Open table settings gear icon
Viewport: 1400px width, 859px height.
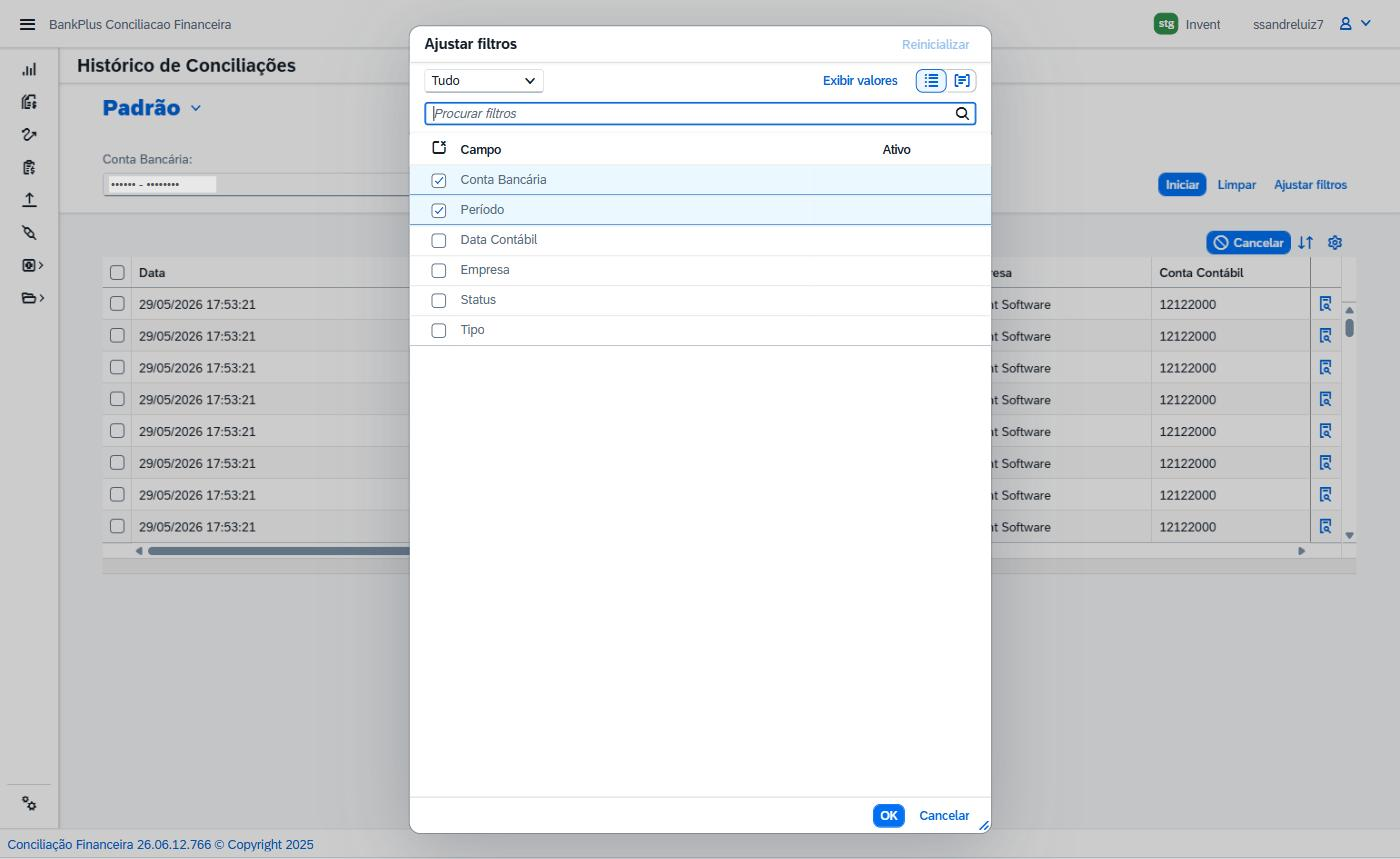pos(1334,243)
